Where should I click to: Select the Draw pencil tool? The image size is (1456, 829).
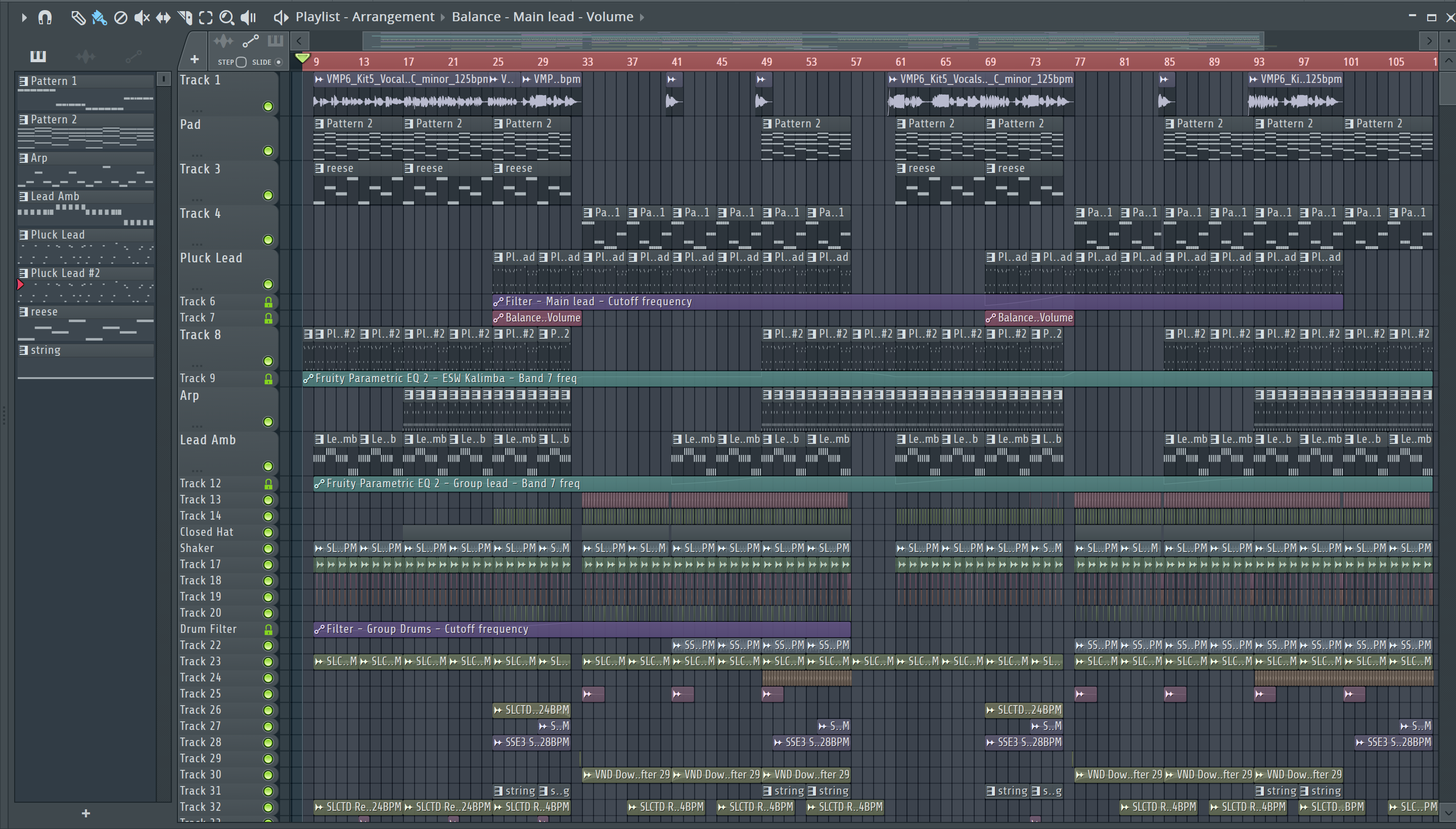(x=78, y=18)
